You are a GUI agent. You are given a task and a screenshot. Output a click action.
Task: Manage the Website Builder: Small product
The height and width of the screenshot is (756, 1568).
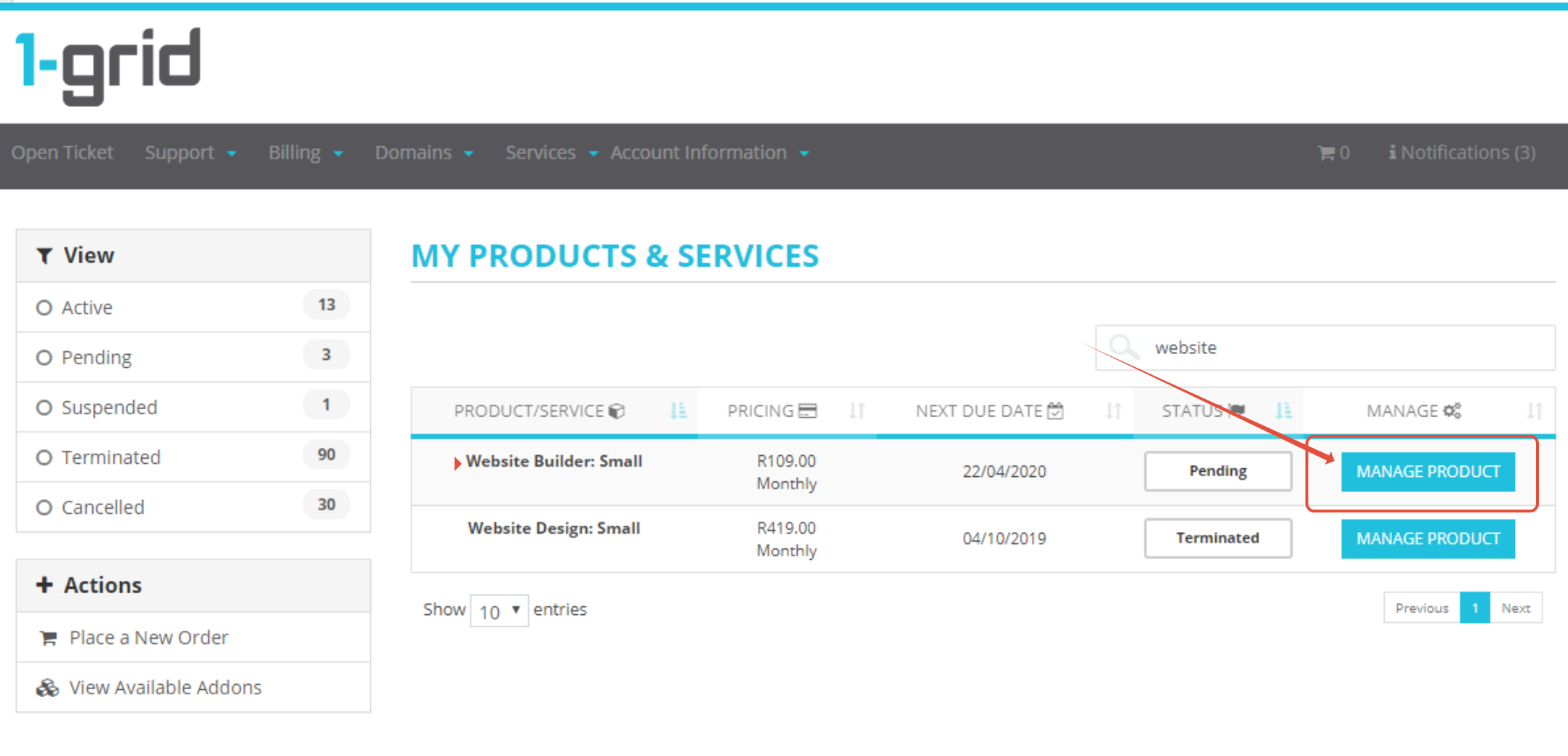click(1428, 472)
